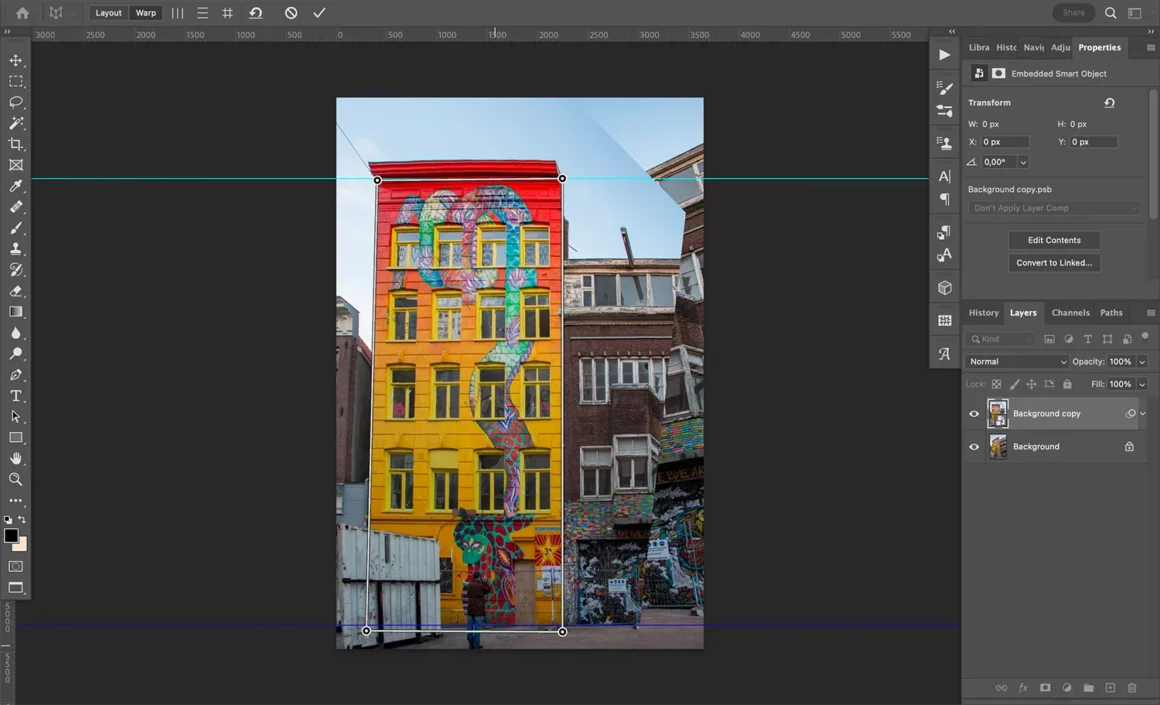1160x705 pixels.
Task: Select the Zoom tool in the toolbar
Action: click(x=16, y=479)
